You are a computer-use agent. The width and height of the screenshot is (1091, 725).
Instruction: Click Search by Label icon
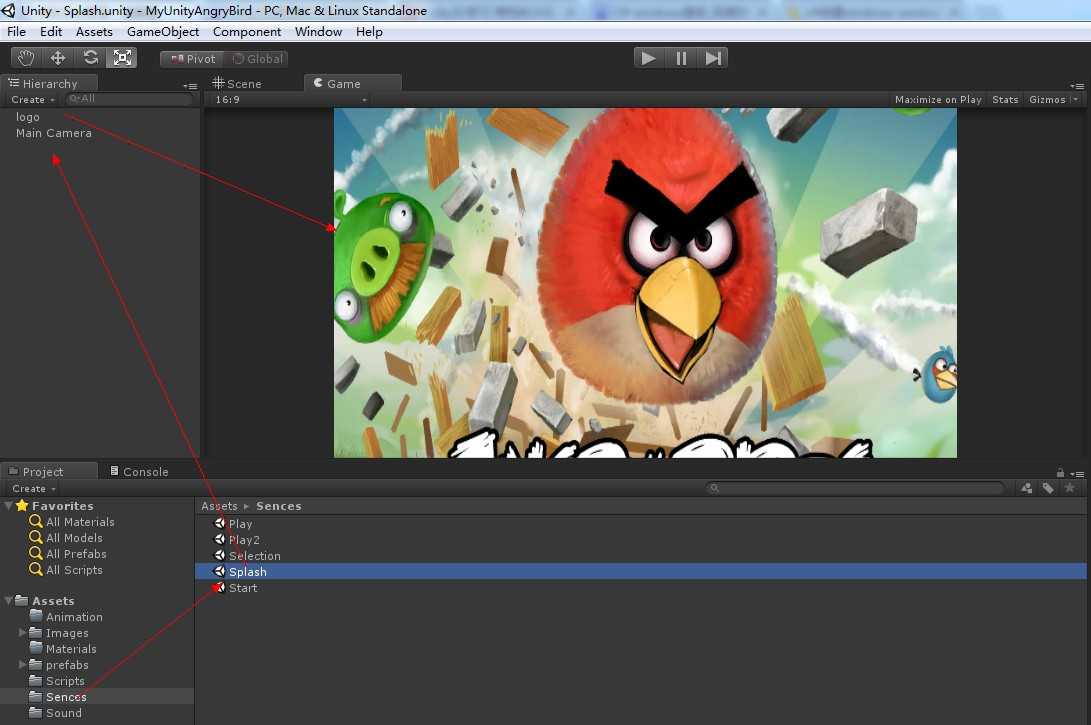coord(1048,488)
